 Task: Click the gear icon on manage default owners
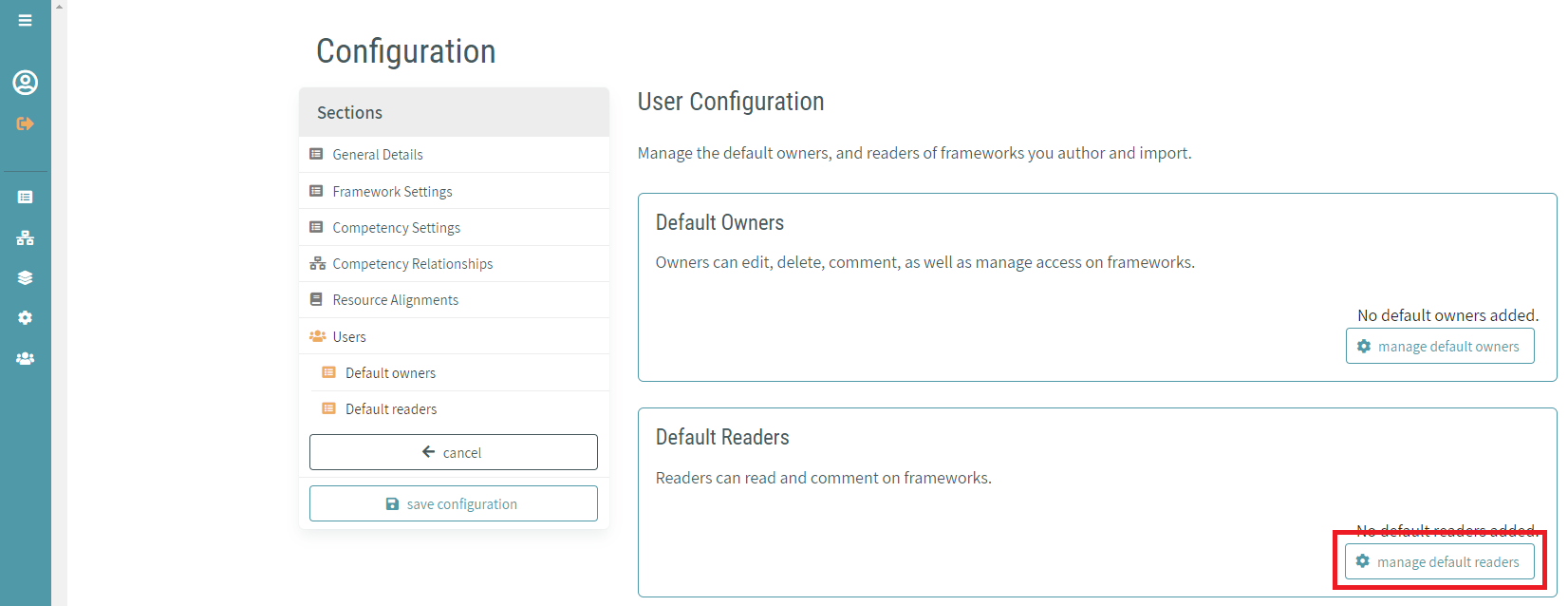(1364, 347)
